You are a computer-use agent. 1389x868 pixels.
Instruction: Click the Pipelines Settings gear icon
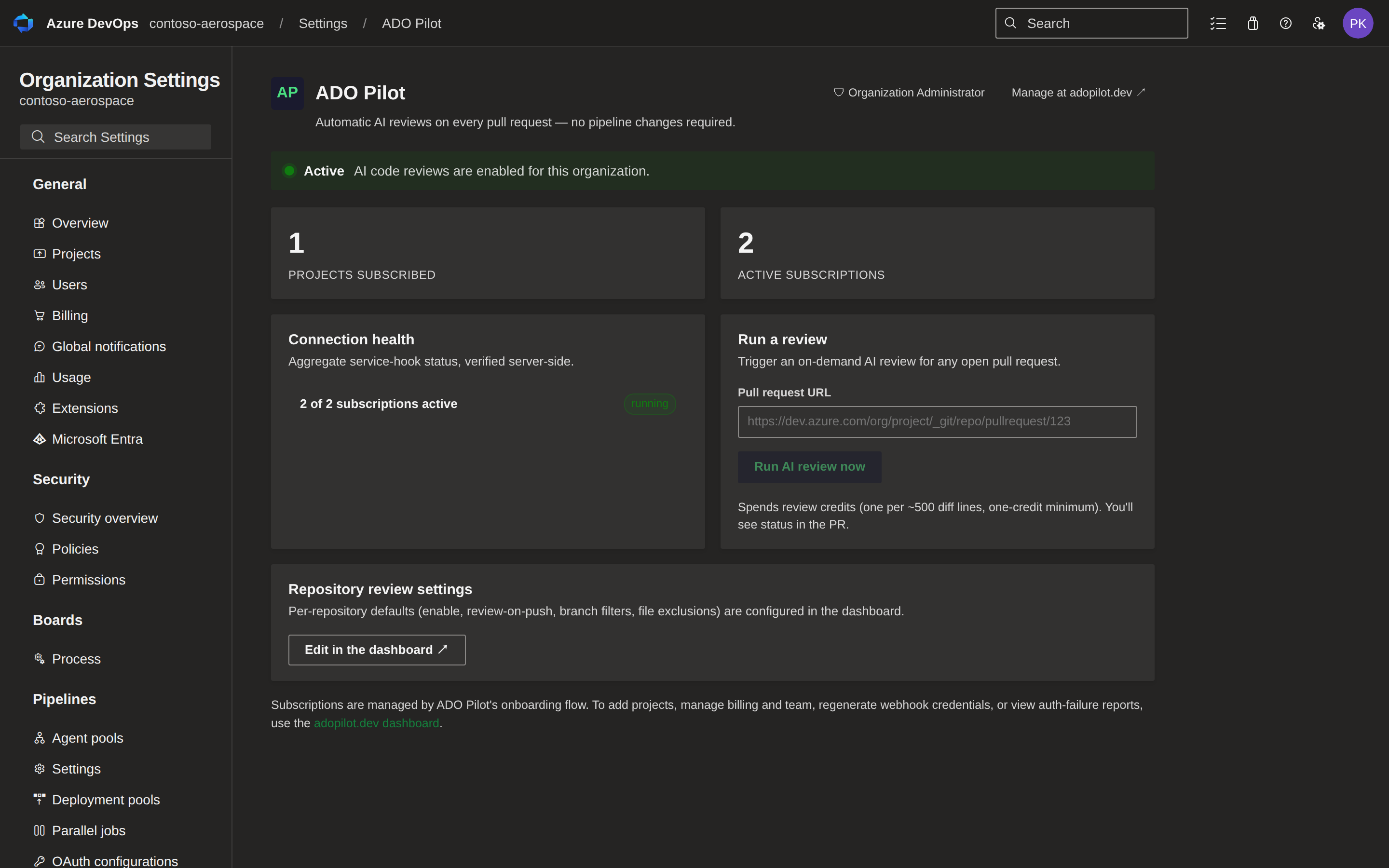click(39, 769)
